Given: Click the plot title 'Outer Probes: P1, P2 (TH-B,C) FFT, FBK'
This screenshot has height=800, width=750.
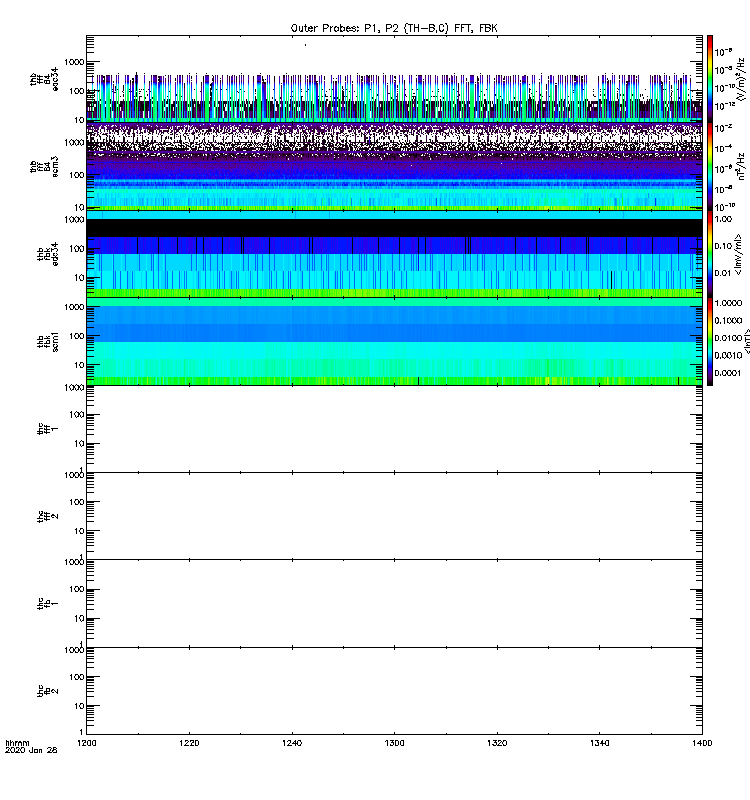Looking at the screenshot, I should pyautogui.click(x=394, y=29).
